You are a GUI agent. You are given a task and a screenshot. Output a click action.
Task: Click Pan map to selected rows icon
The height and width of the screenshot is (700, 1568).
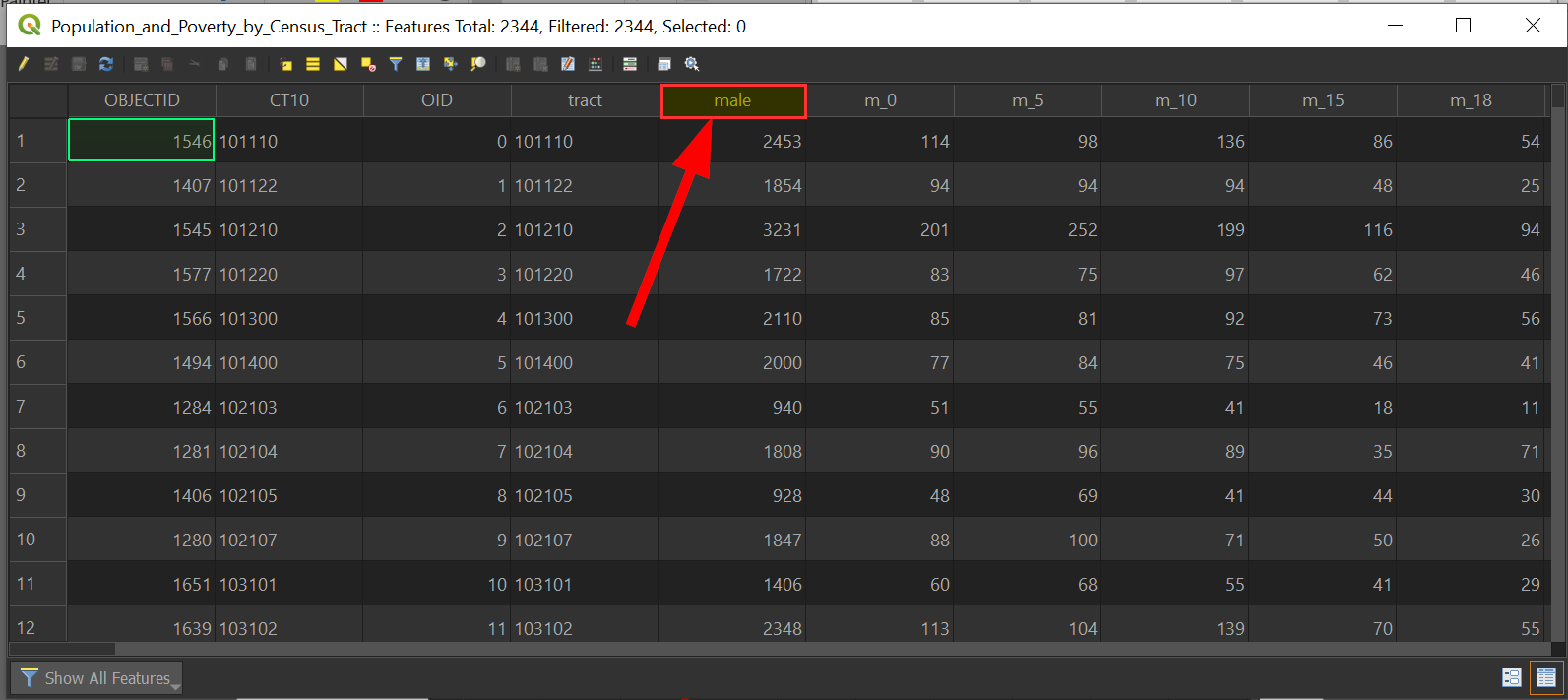(x=451, y=64)
